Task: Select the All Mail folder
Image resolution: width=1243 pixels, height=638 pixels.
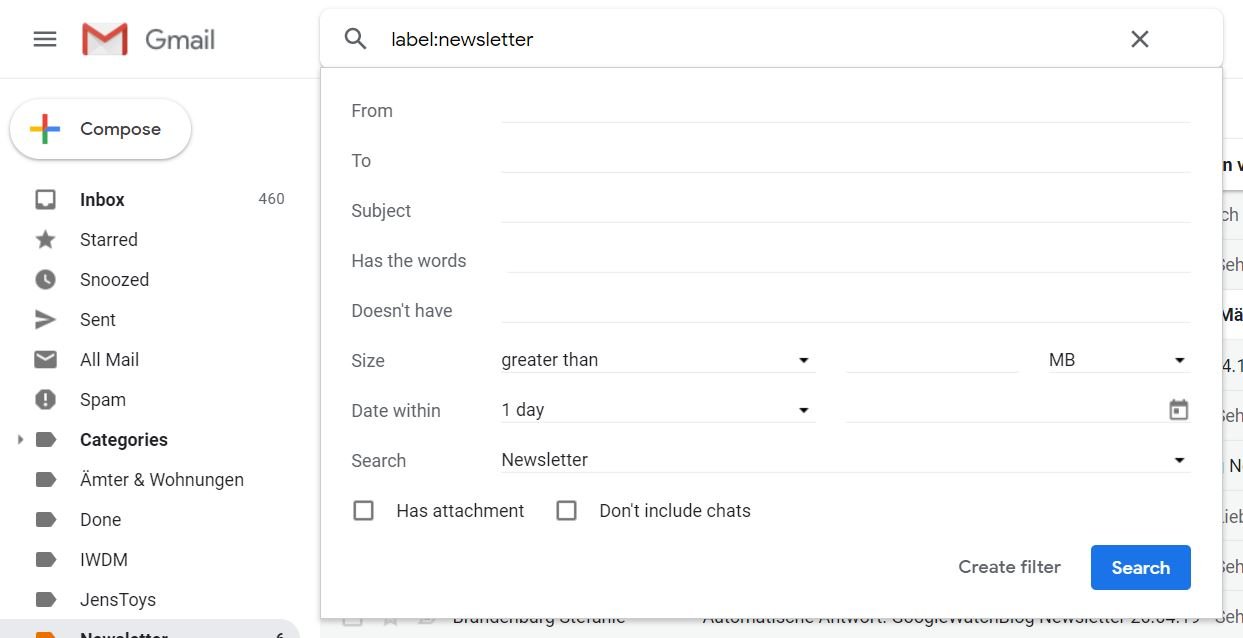Action: pos(109,360)
